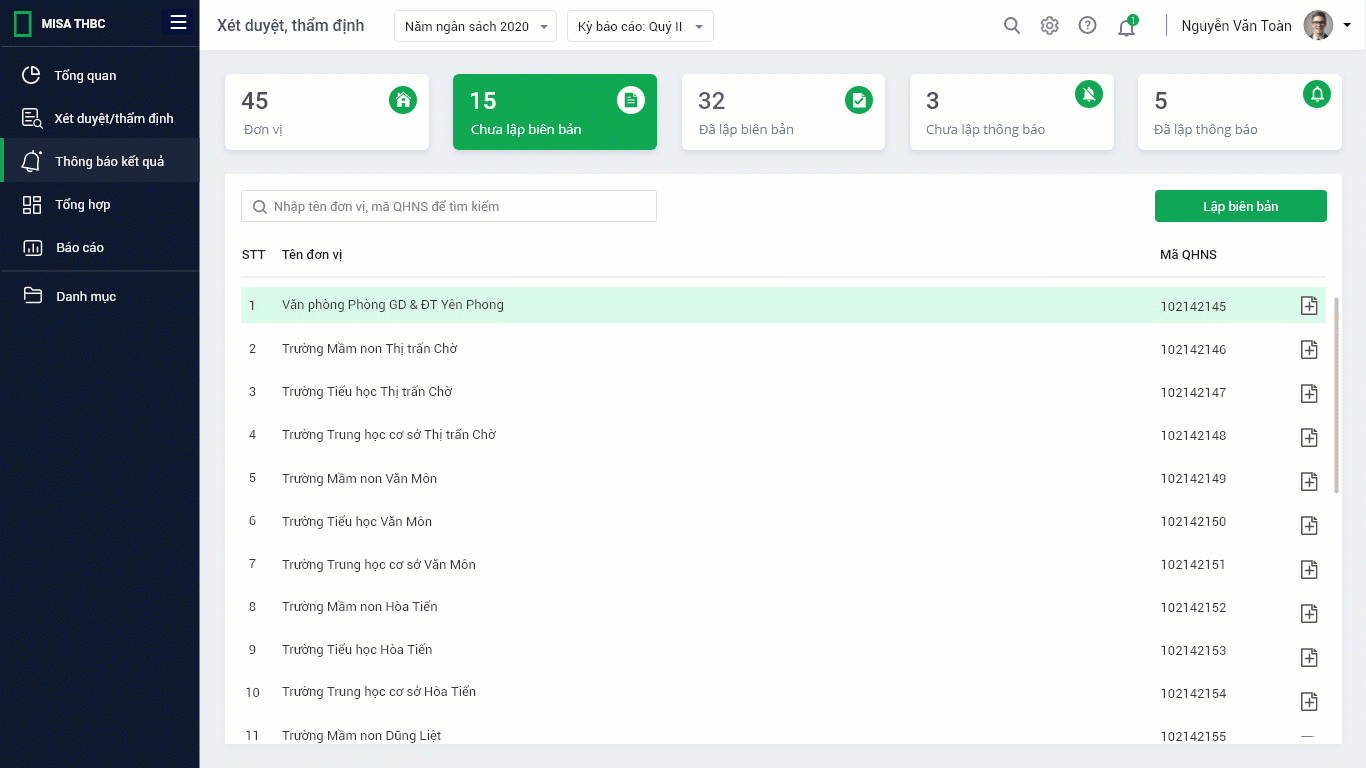This screenshot has height=768, width=1366.
Task: Open the help question mark icon
Action: pos(1087,26)
